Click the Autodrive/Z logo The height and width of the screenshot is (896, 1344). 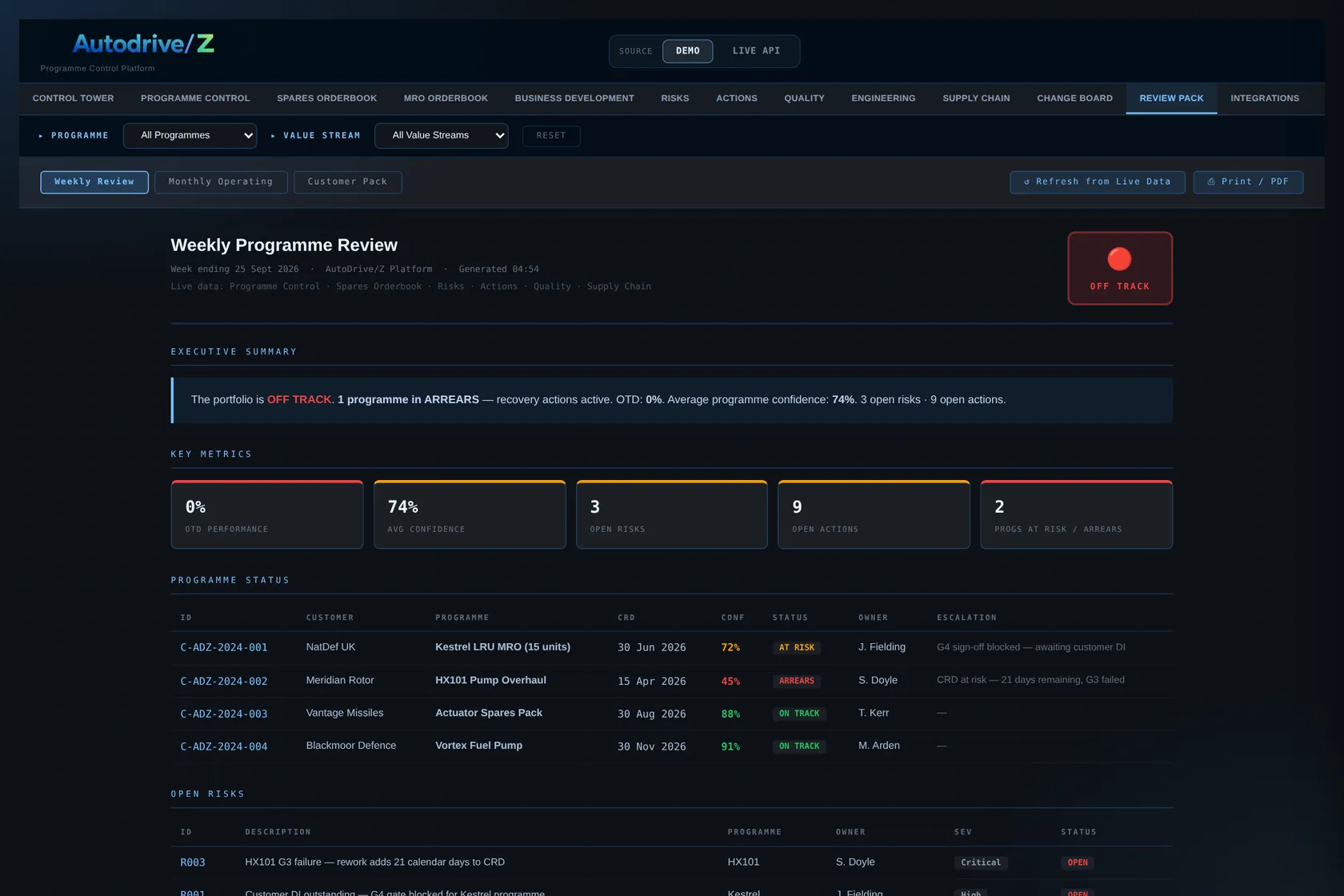coord(143,43)
